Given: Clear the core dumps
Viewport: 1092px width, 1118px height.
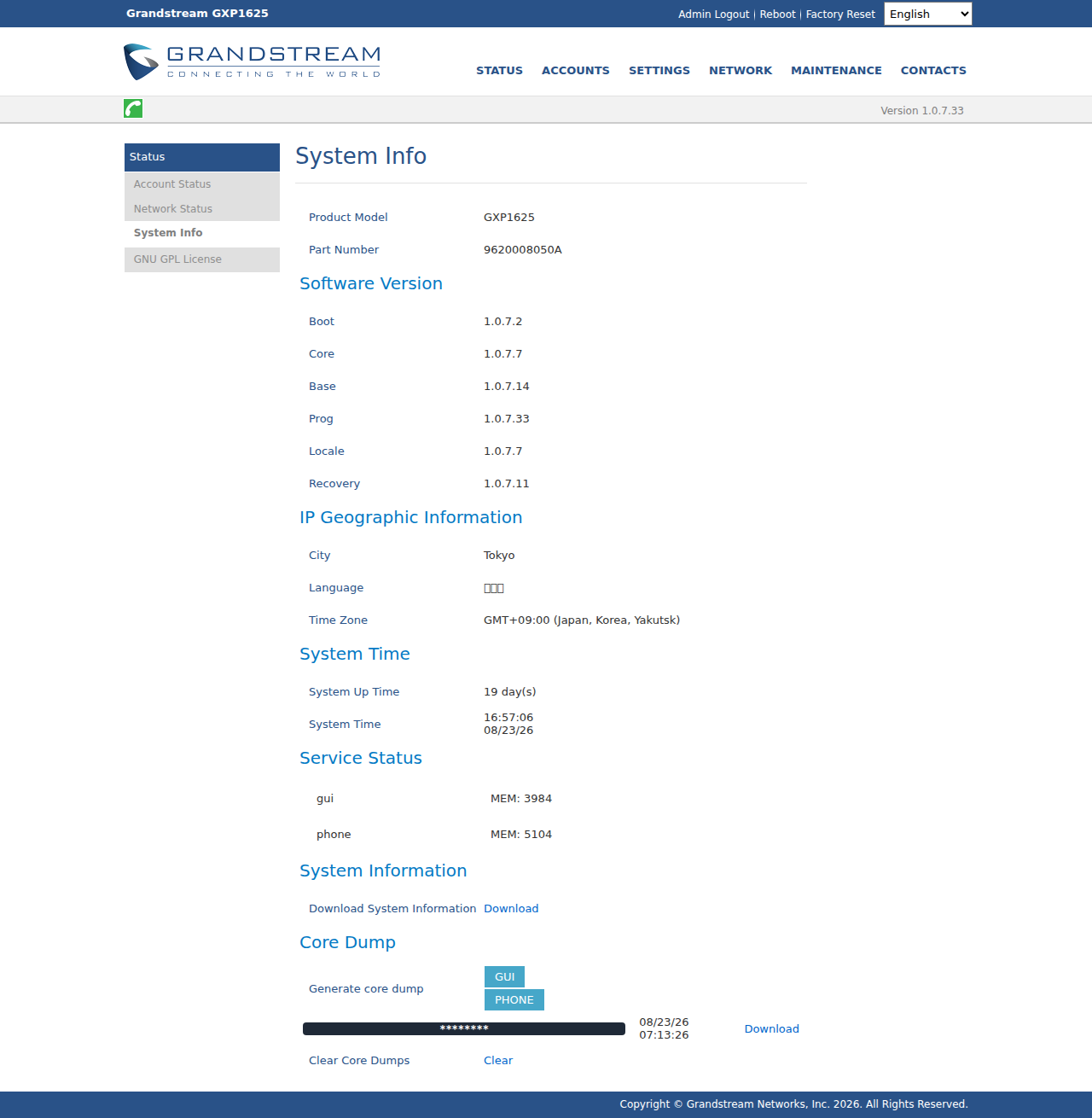Looking at the screenshot, I should 498,1061.
